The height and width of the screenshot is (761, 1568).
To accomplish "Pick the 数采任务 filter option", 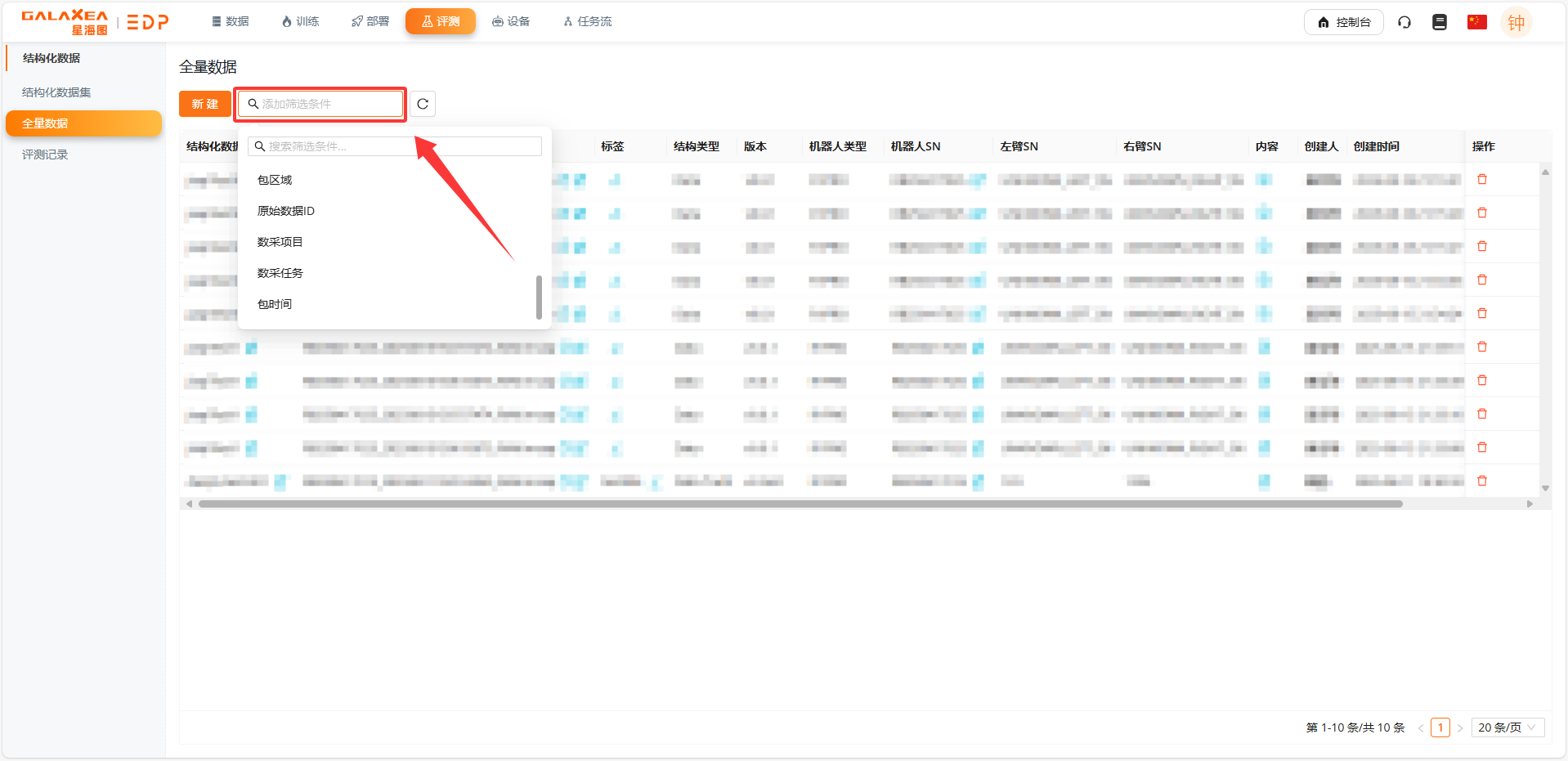I will tap(280, 273).
